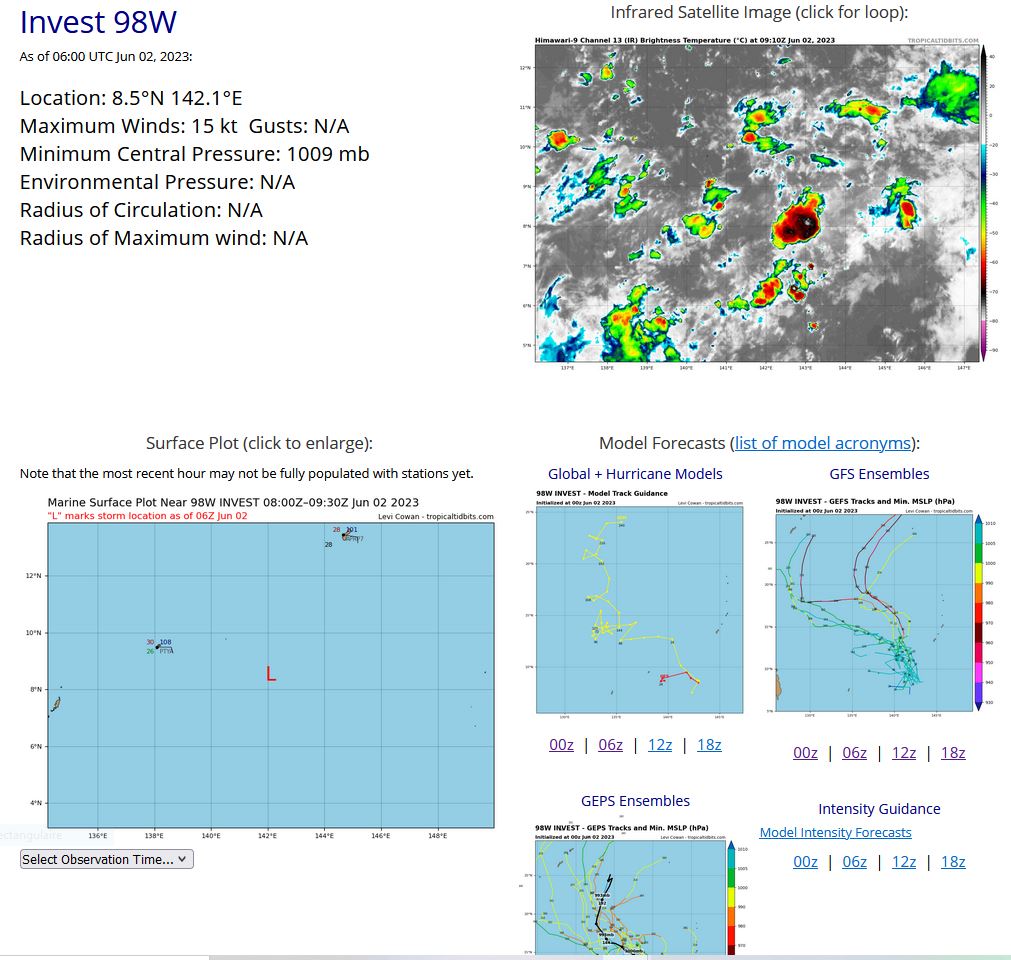Open the Model Intensity Forecasts link

tap(835, 832)
